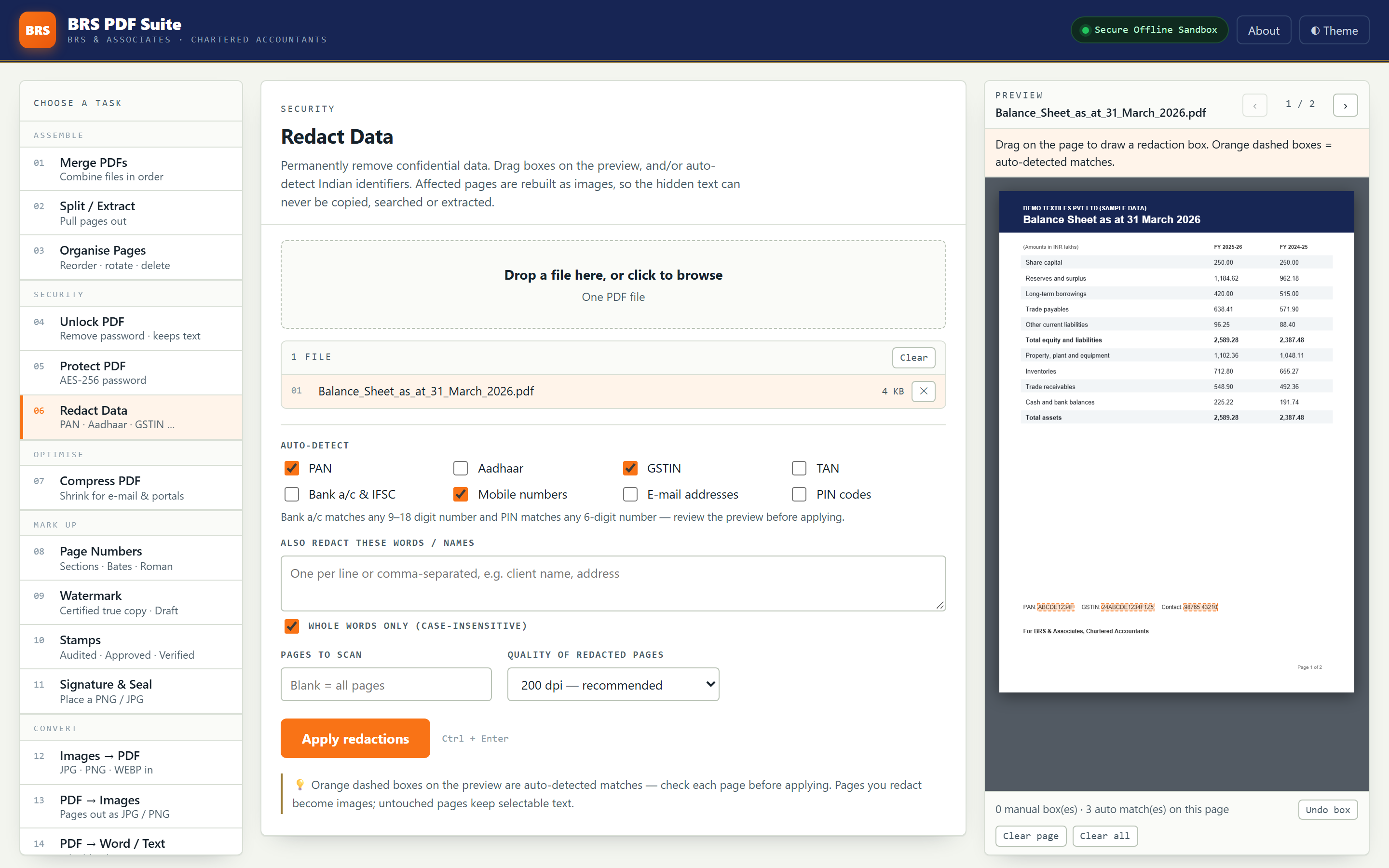The height and width of the screenshot is (868, 1389).
Task: Focus the words / names textarea
Action: 613,583
